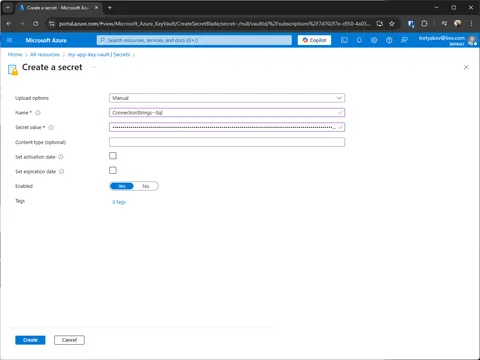The image size is (480, 360).
Task: Click the media control icon in Chrome toolbar
Action: pos(444,24)
